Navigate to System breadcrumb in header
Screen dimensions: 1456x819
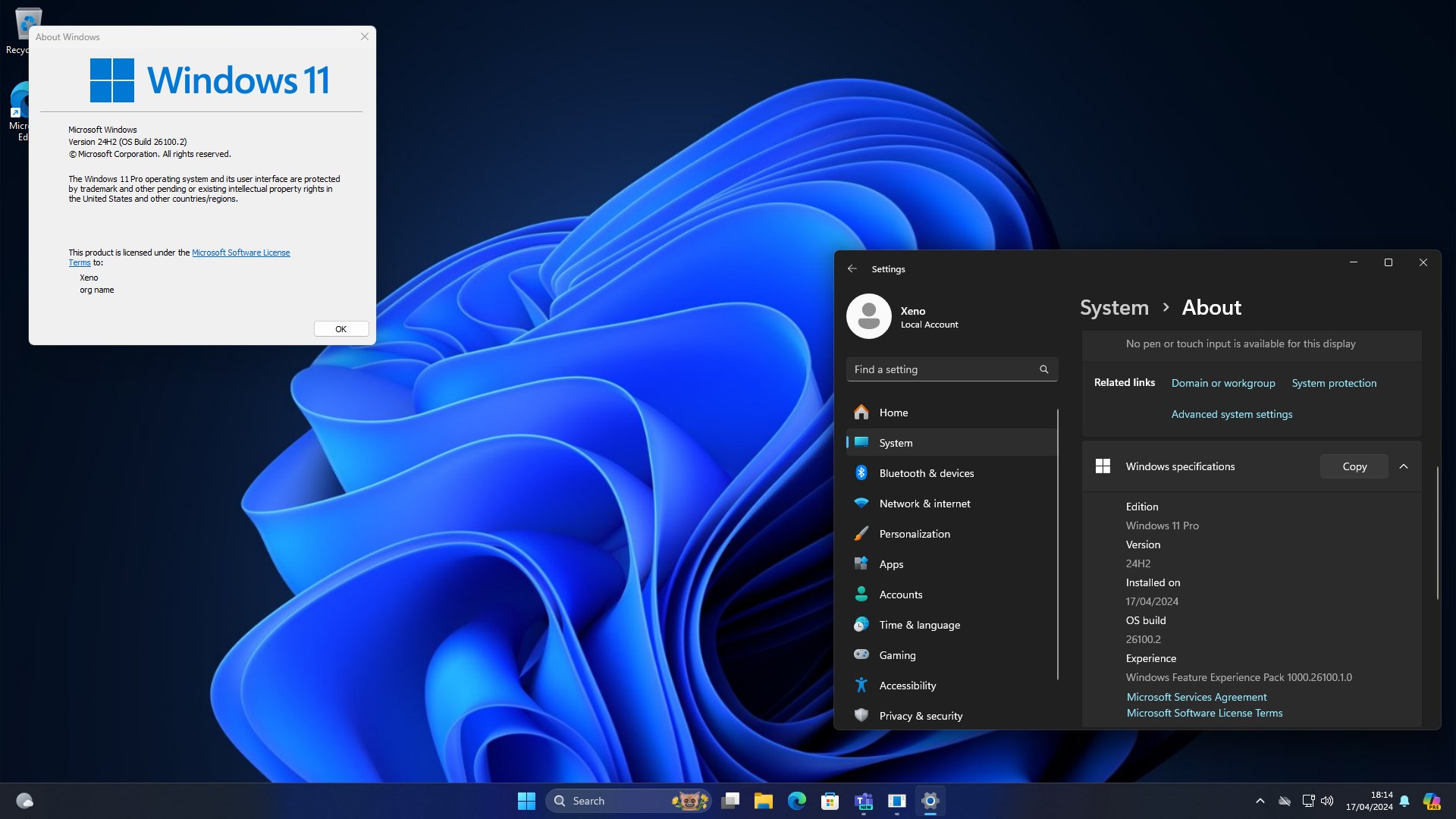(1114, 307)
